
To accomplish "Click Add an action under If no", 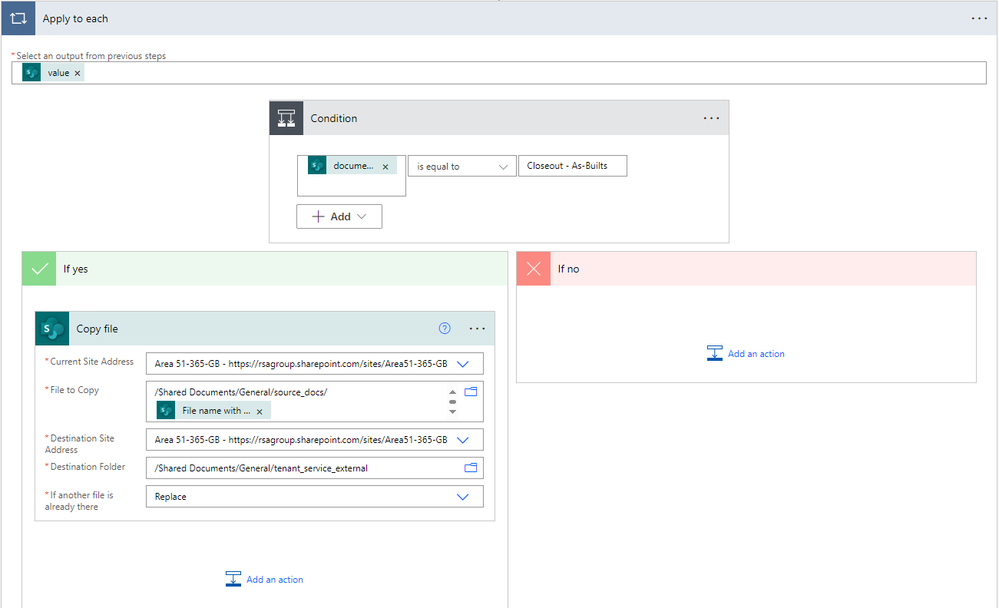I will 746,354.
